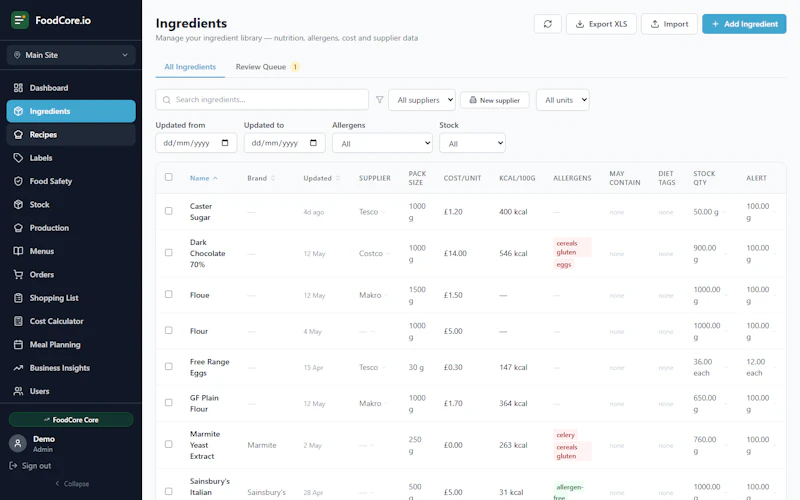This screenshot has height=500, width=800.
Task: Open the Menus book icon
Action: coord(18,251)
